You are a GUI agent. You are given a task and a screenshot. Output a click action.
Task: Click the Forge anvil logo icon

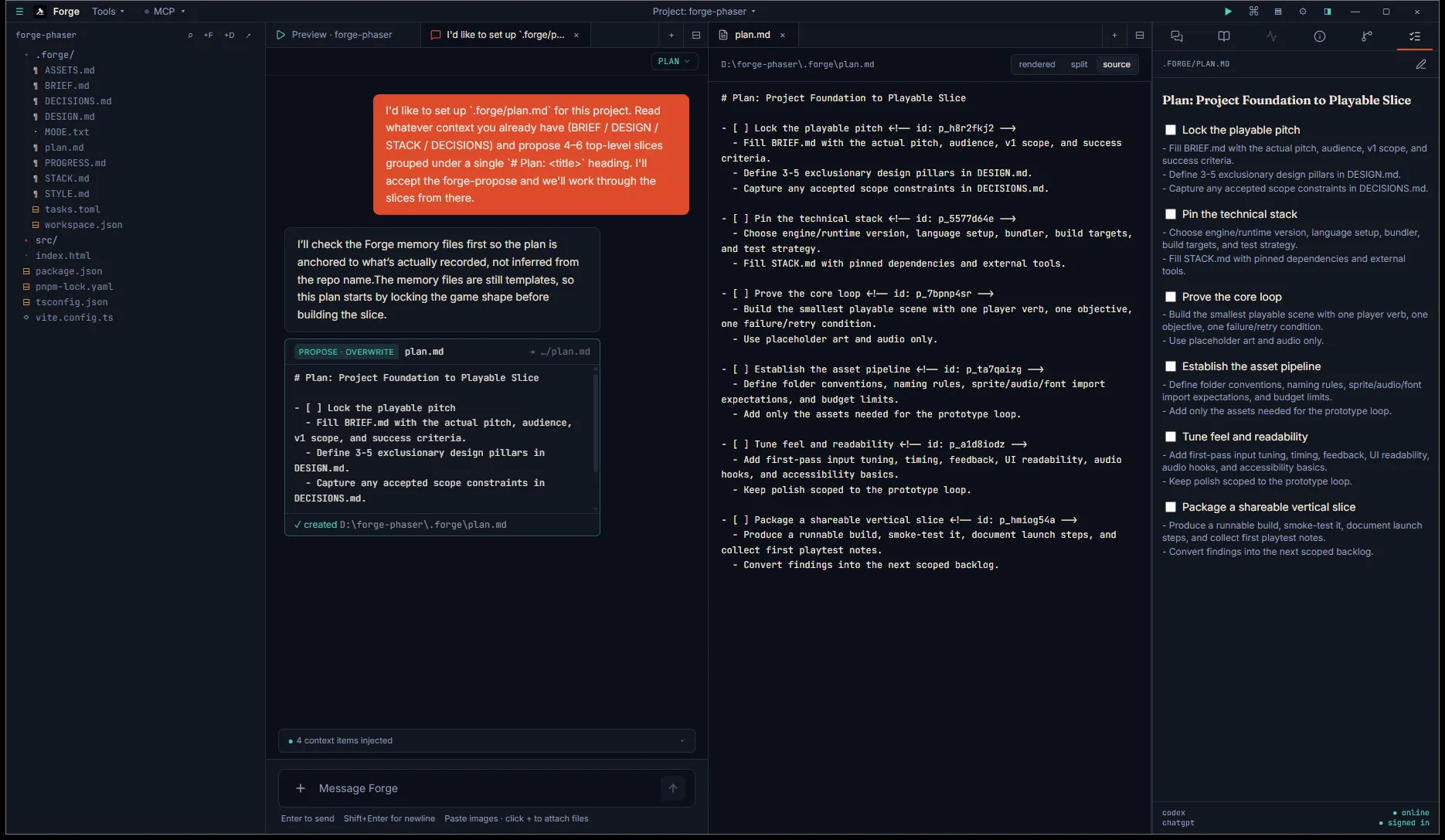pos(40,12)
